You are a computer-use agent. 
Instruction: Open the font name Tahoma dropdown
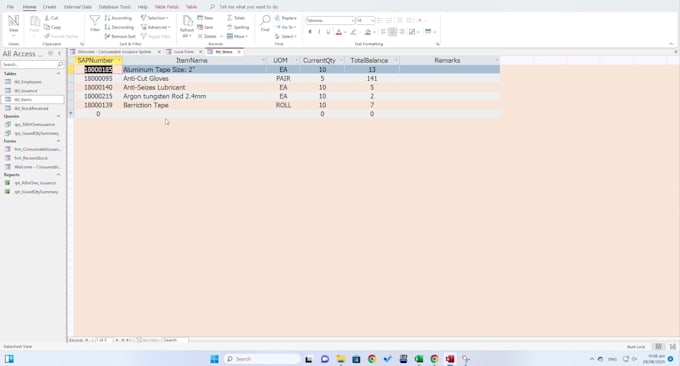[352, 20]
